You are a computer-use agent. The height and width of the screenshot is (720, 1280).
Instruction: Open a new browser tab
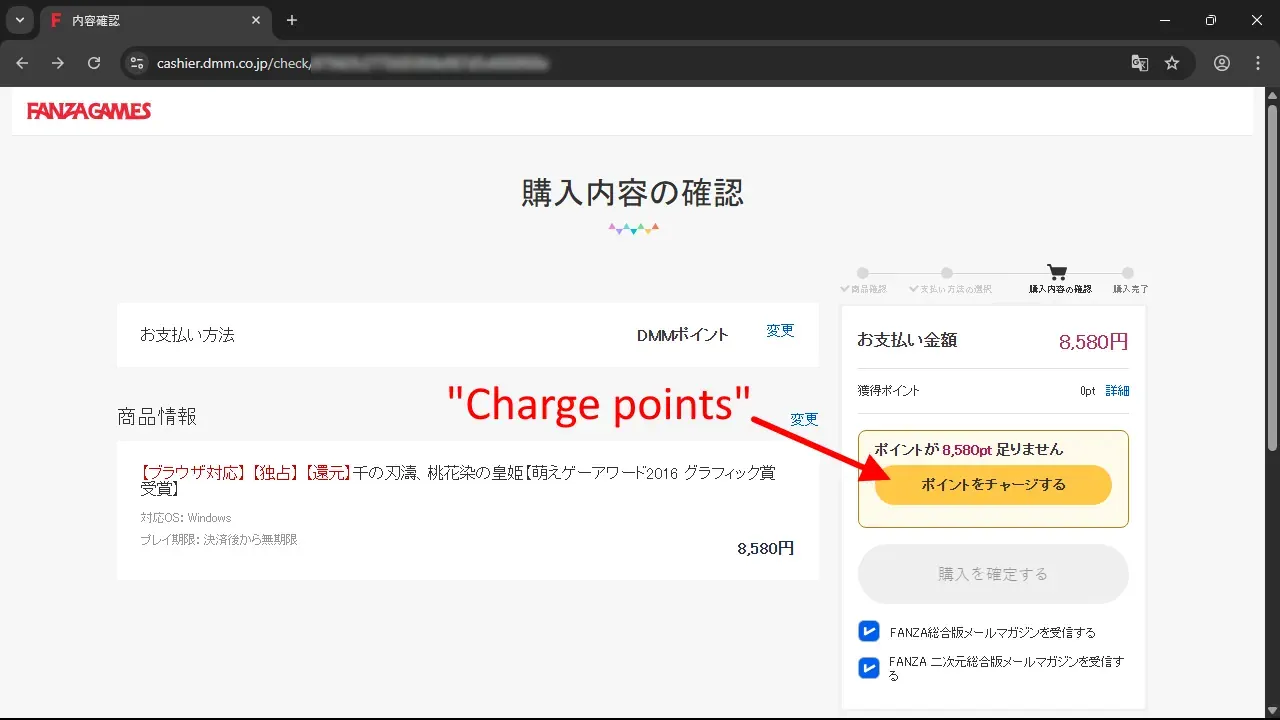point(292,20)
